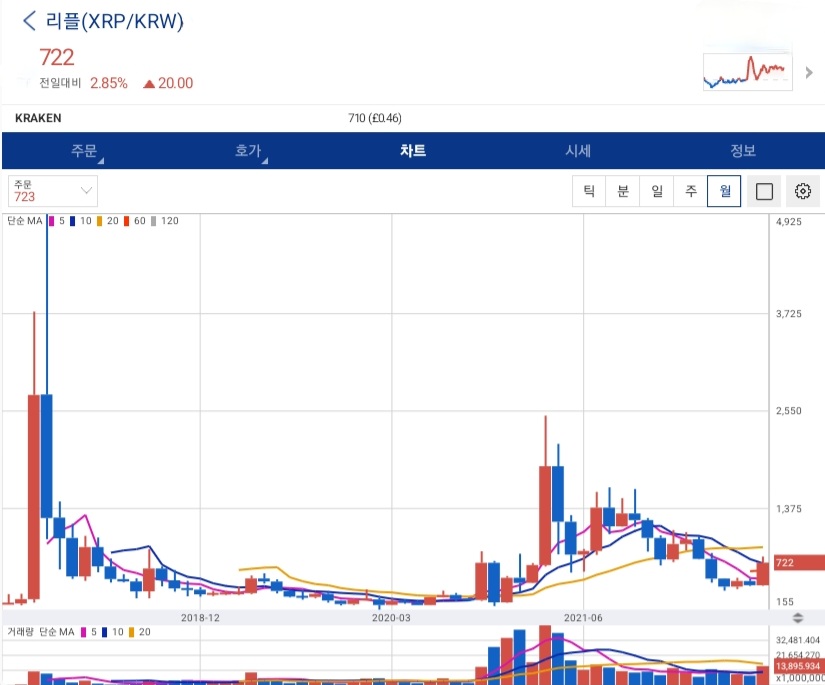Viewport: 825px width, 685px height.
Task: Click the 전일대비 label
Action: click(60, 83)
